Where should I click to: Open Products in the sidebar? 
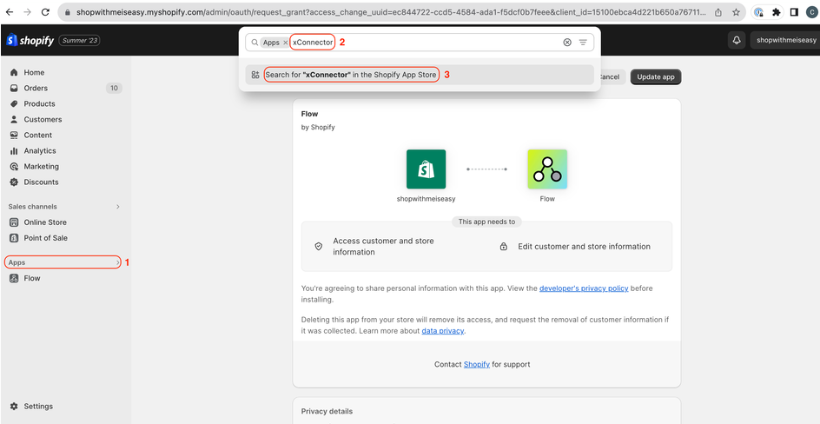tap(39, 104)
